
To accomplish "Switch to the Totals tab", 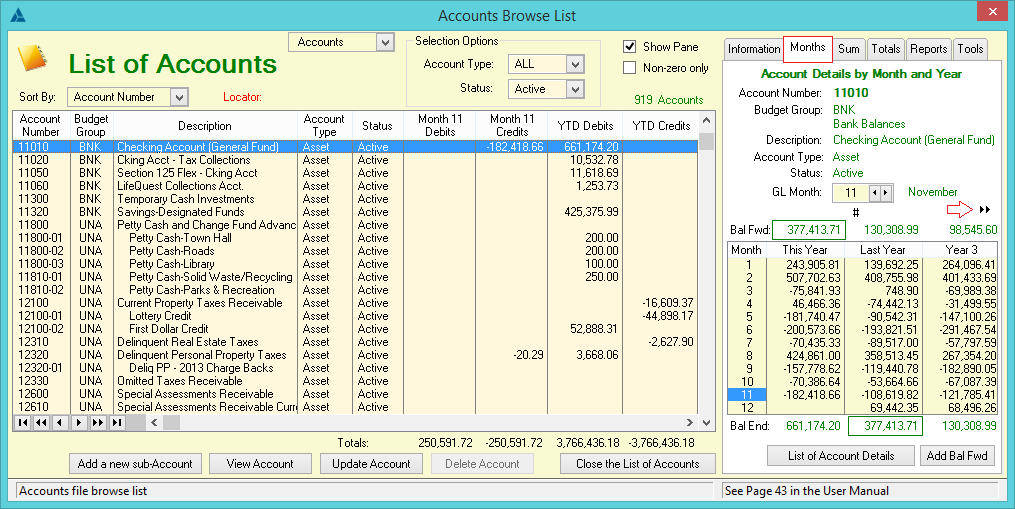I will tap(885, 49).
